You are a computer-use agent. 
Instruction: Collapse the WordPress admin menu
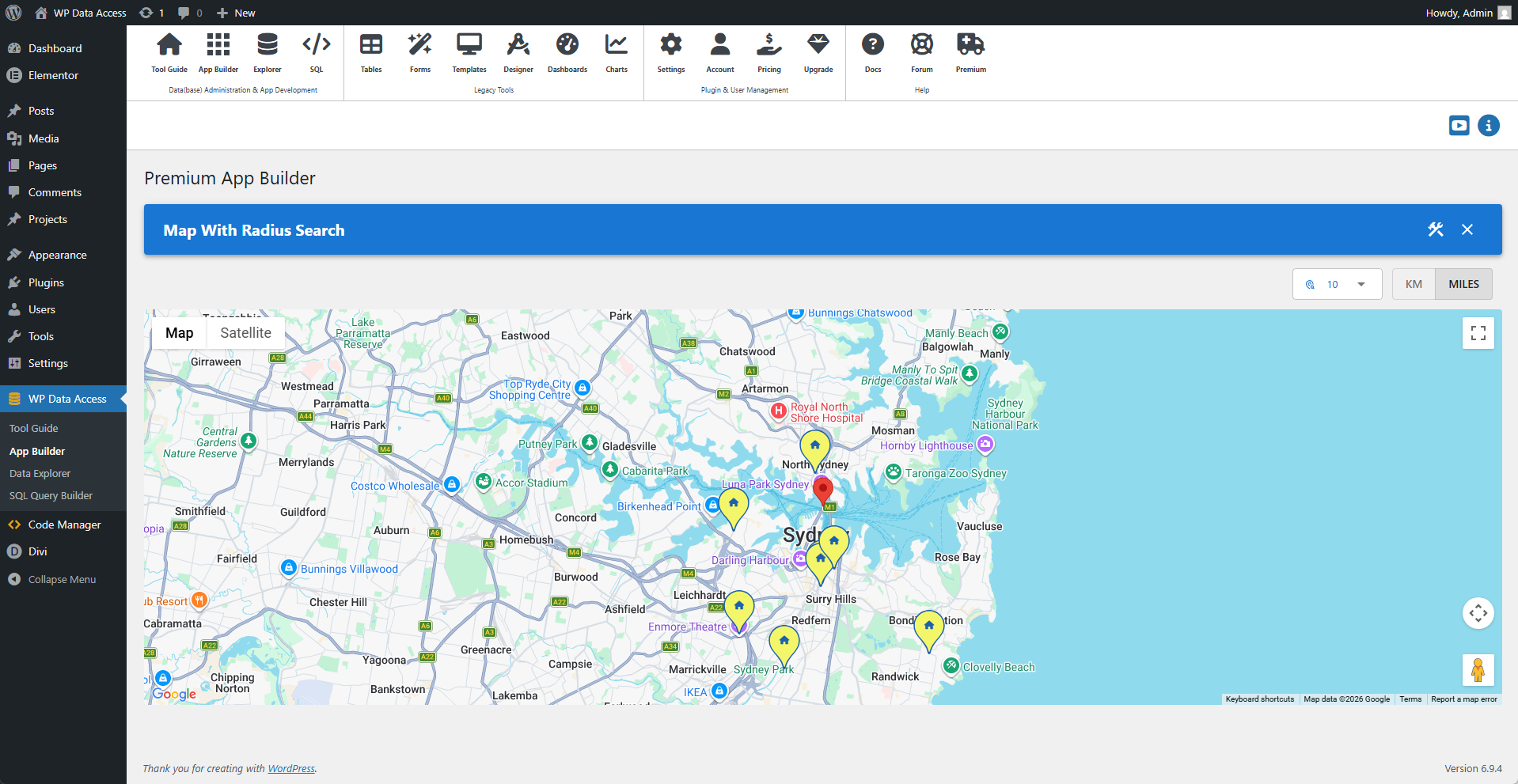(62, 579)
